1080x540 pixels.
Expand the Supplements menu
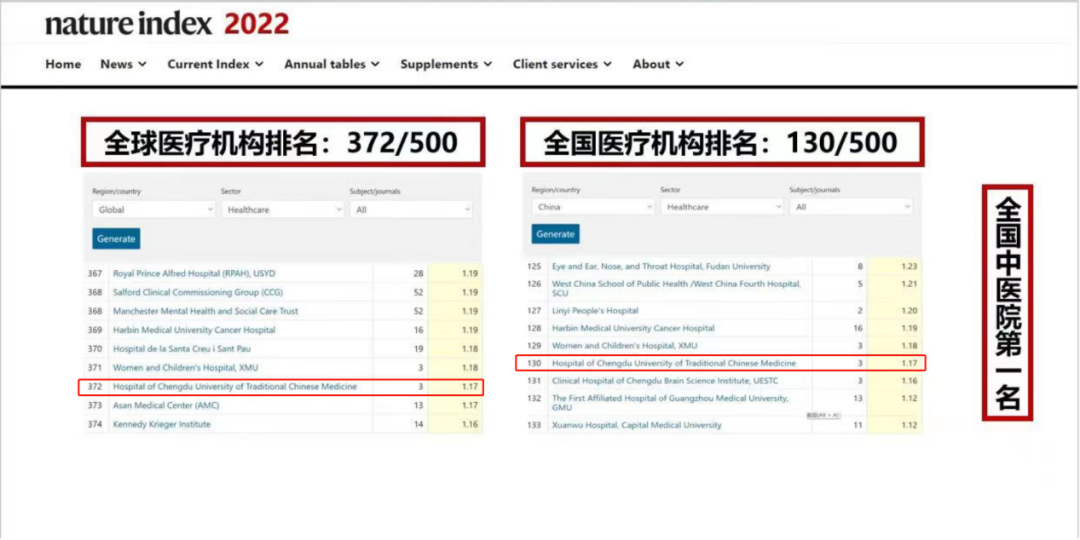[x=446, y=64]
